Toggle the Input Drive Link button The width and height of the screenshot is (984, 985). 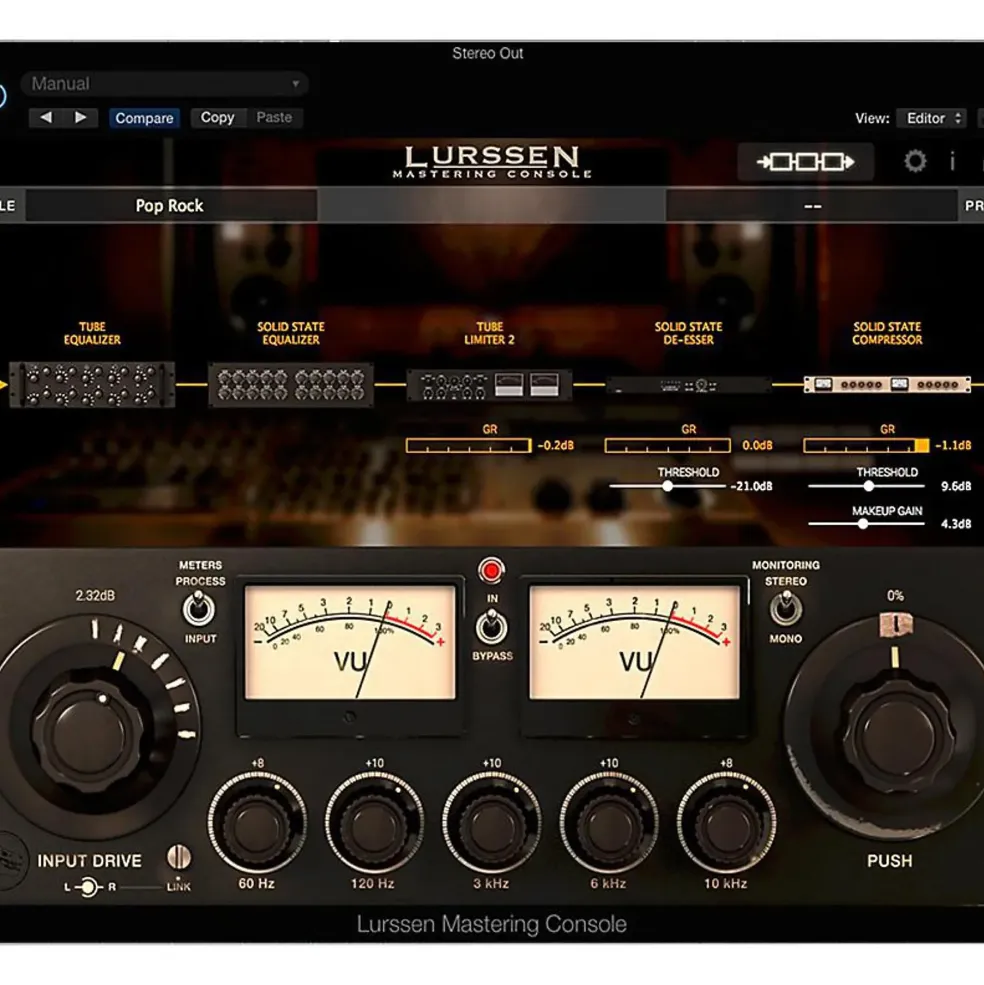[x=179, y=857]
